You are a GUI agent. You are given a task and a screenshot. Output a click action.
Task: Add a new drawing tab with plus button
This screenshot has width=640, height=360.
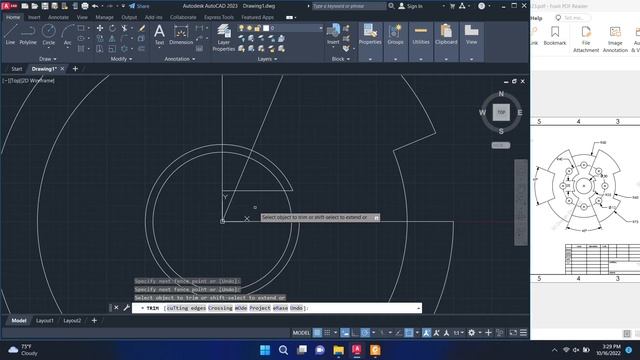click(x=75, y=69)
